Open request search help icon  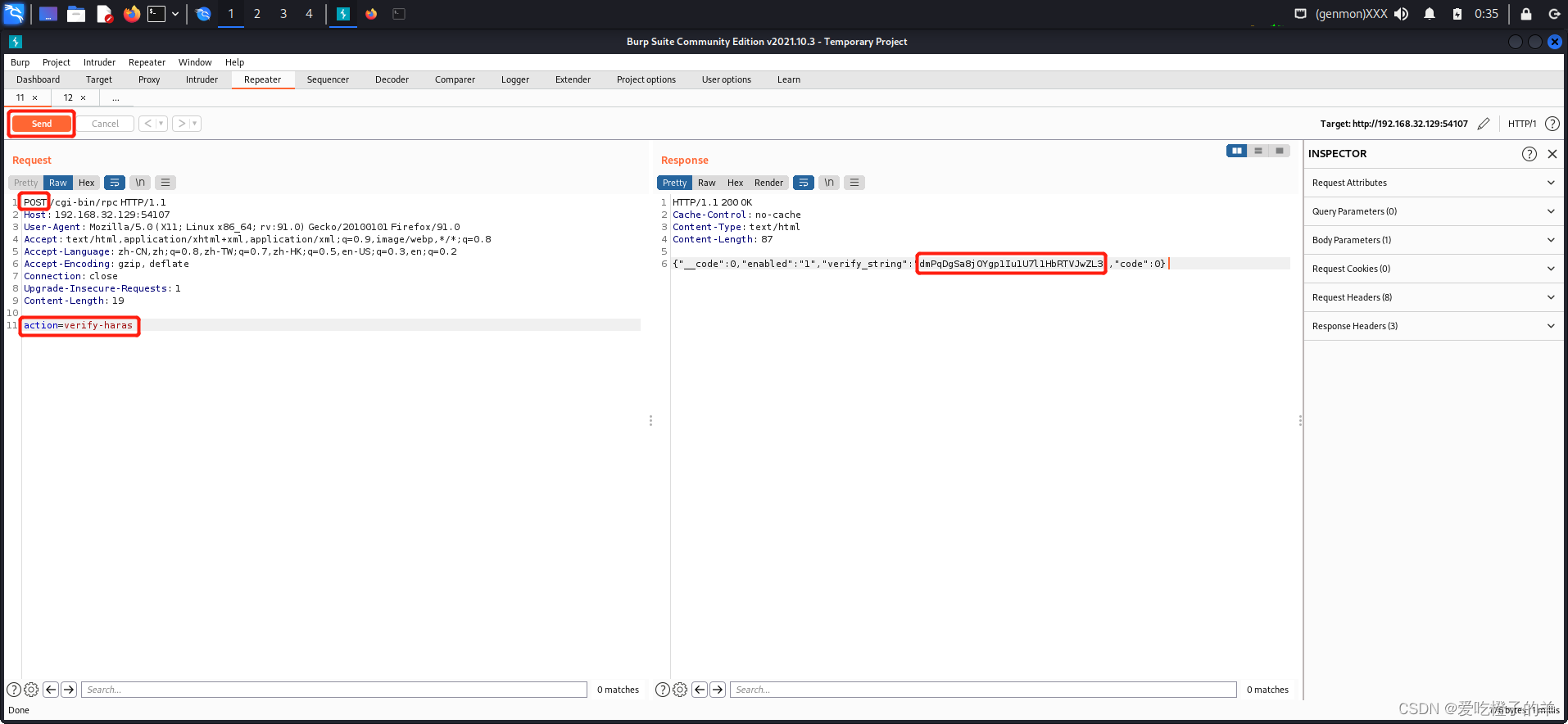pos(14,690)
